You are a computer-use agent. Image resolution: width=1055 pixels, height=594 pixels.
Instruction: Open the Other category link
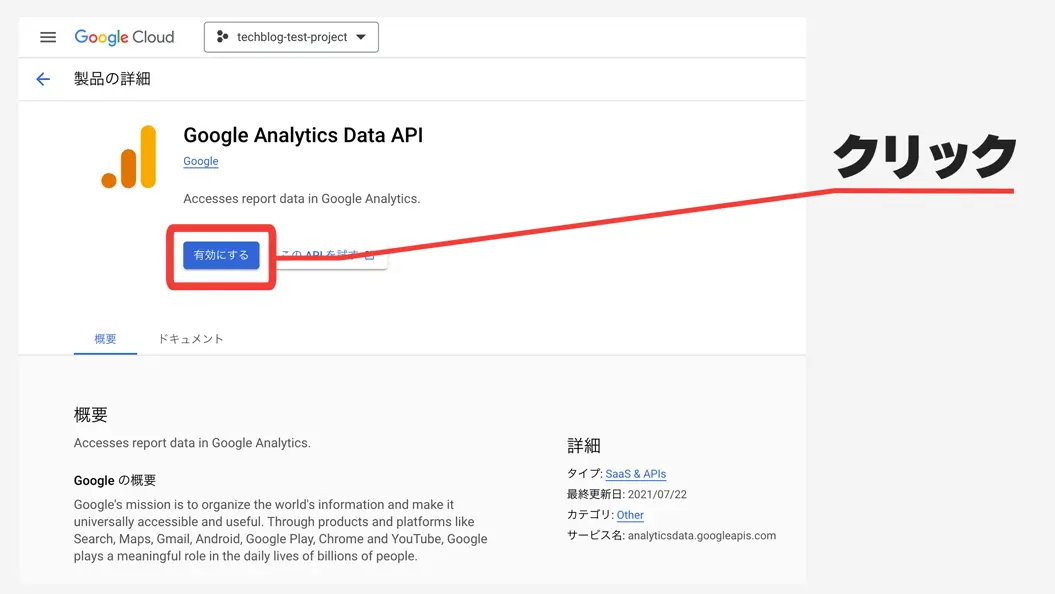pos(630,515)
